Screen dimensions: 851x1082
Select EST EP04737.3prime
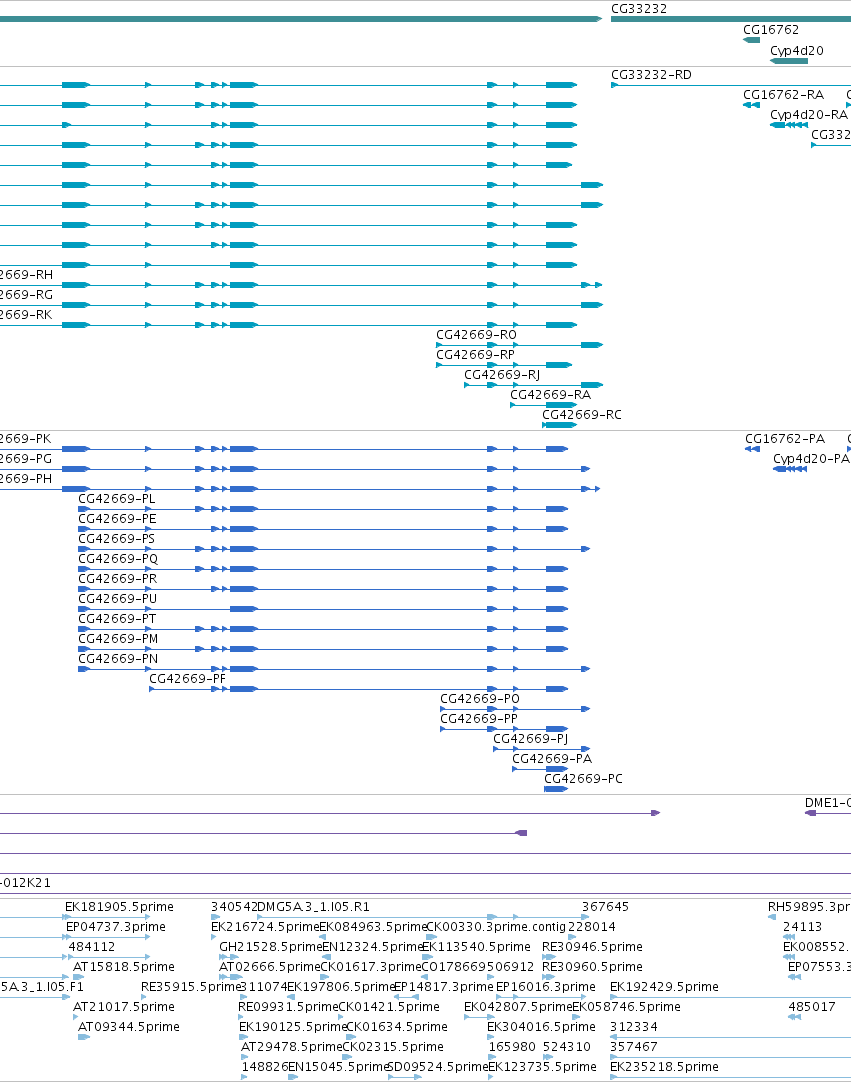coord(116,927)
